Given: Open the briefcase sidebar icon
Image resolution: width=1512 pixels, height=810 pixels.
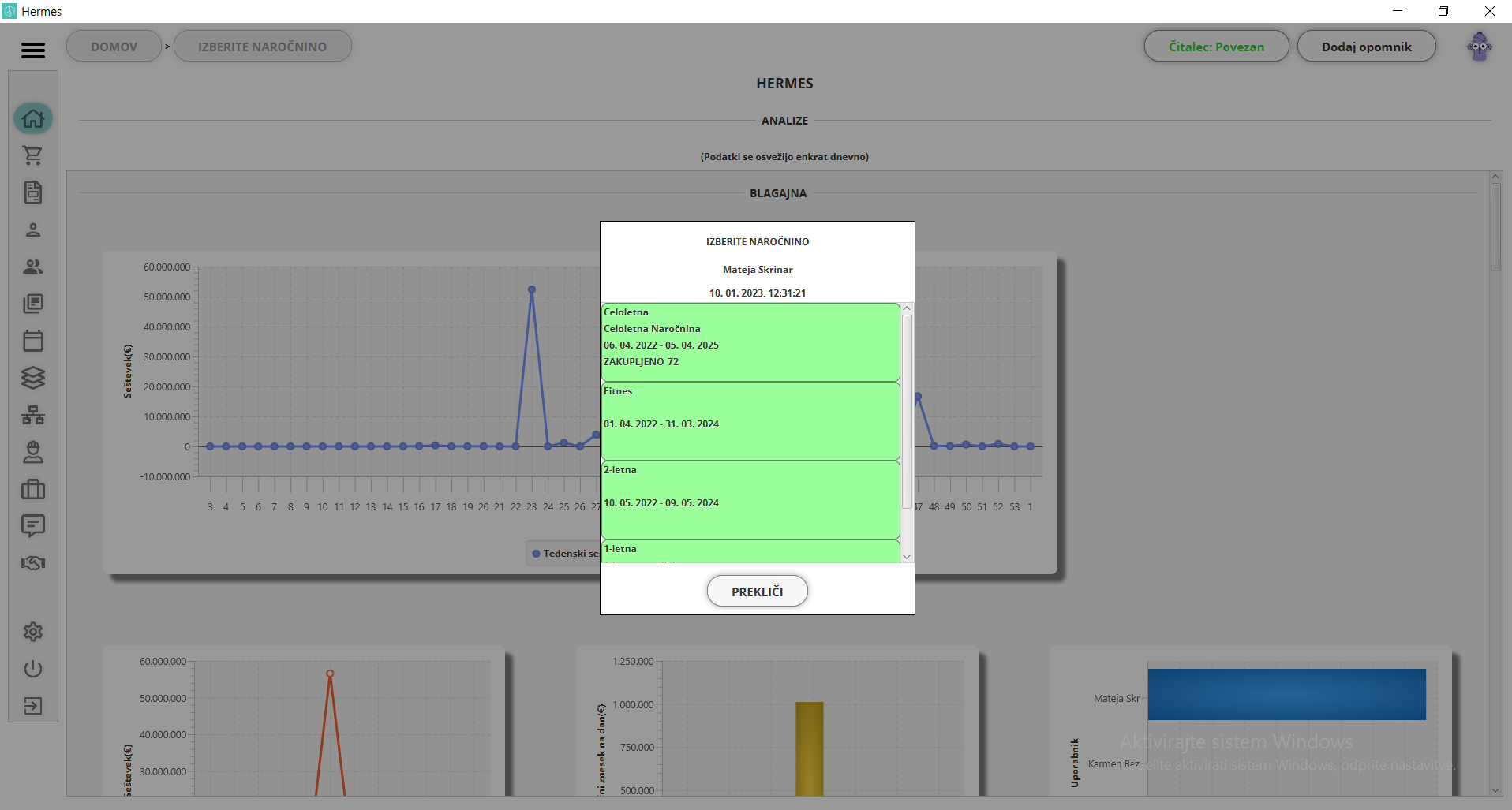Looking at the screenshot, I should 33,489.
